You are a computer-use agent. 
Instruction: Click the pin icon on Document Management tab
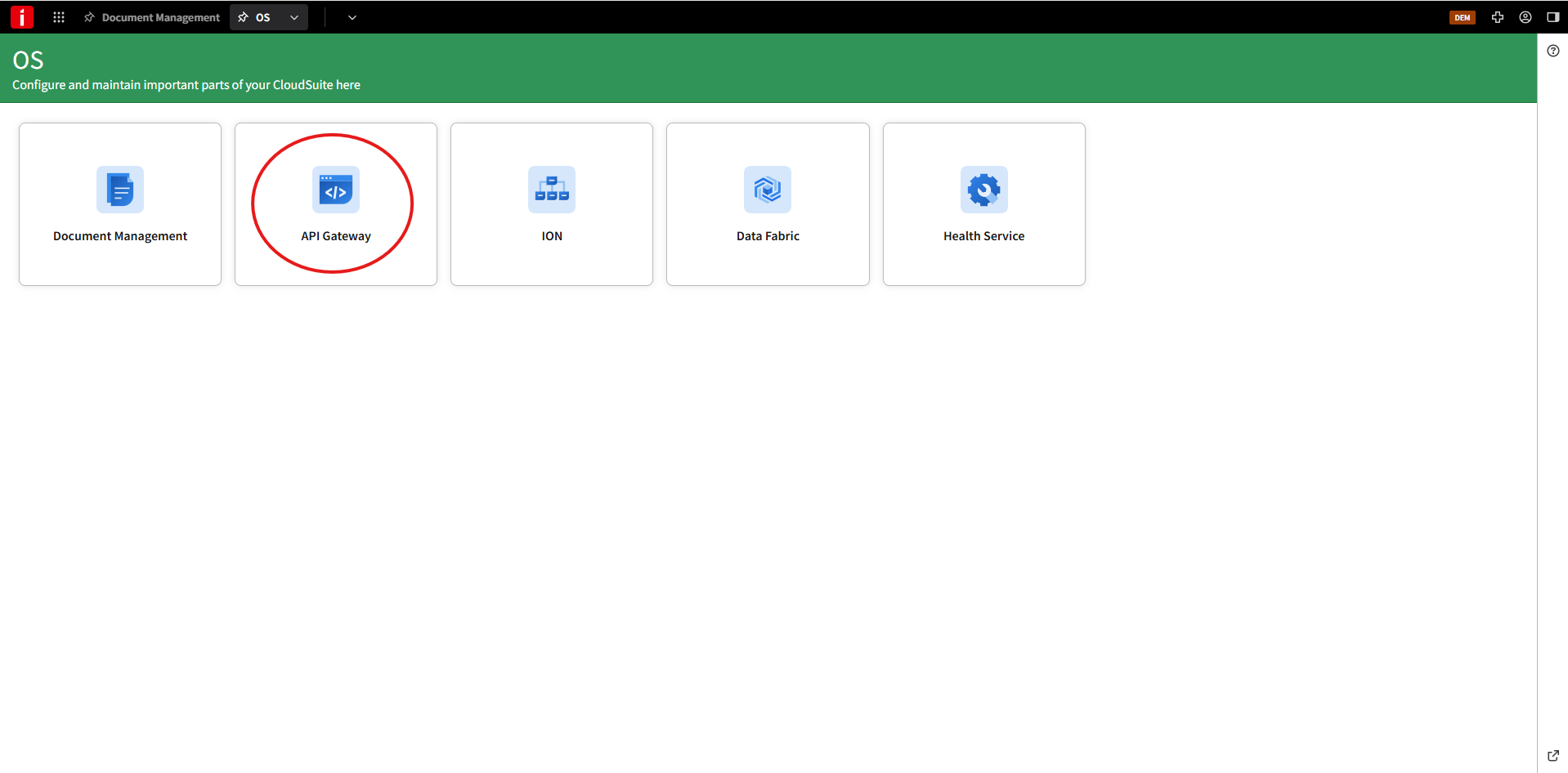[x=89, y=17]
